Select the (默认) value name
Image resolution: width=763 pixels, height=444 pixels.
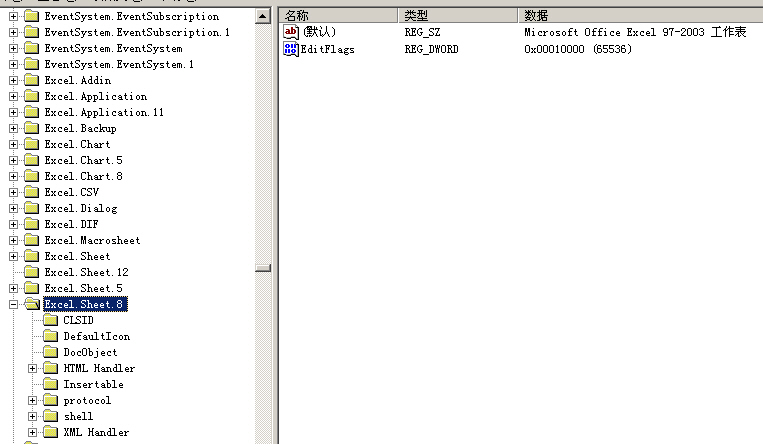pyautogui.click(x=319, y=32)
